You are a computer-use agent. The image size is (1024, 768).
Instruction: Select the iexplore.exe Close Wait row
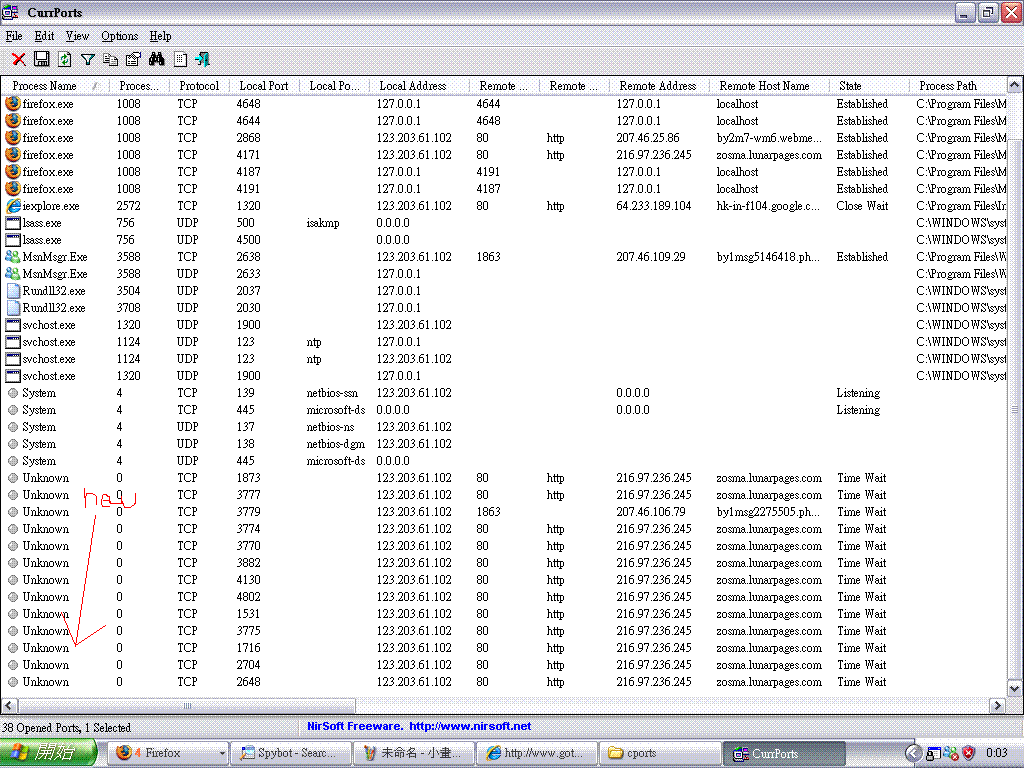pyautogui.click(x=504, y=206)
